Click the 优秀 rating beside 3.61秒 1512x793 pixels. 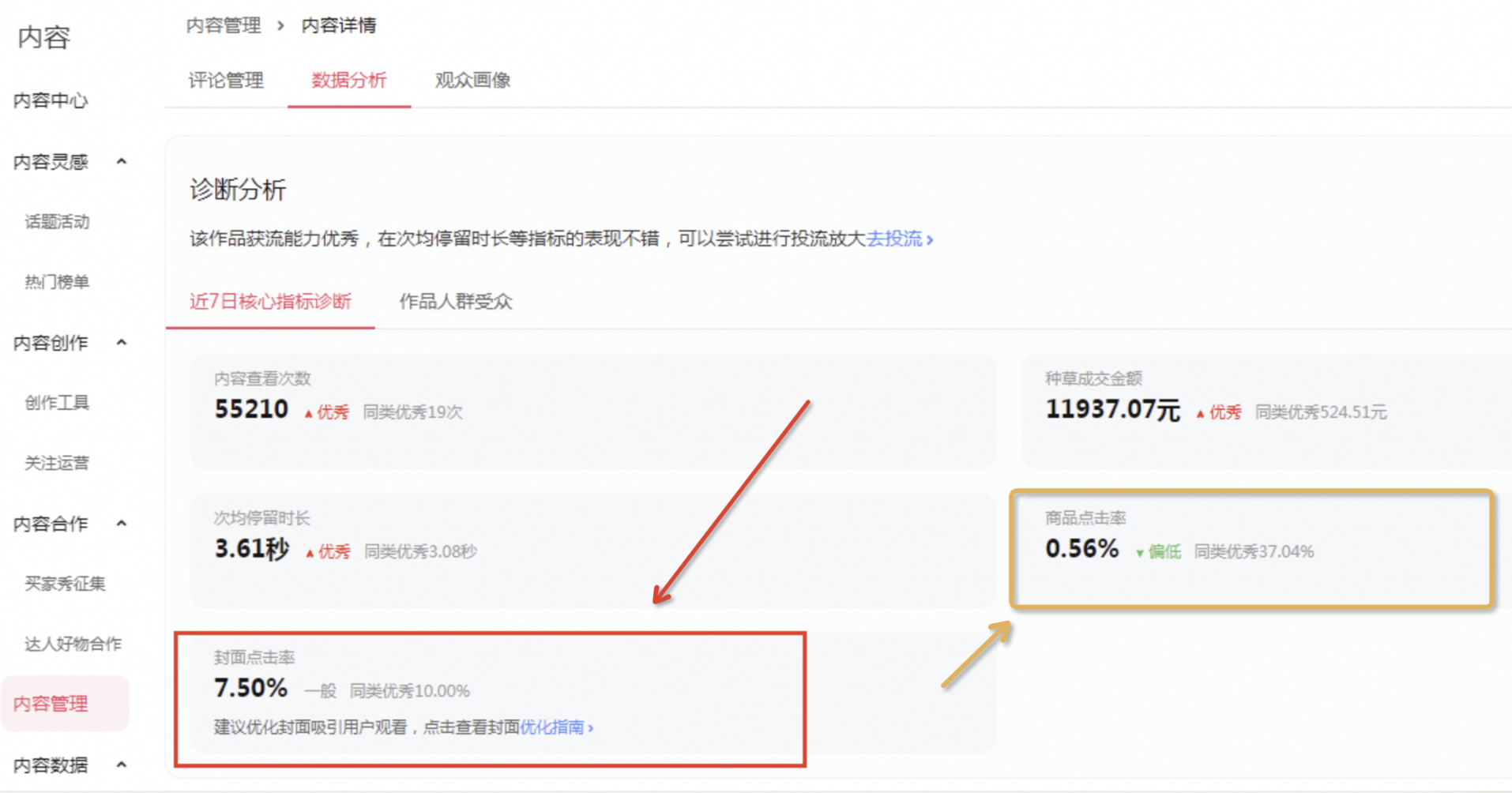click(328, 551)
